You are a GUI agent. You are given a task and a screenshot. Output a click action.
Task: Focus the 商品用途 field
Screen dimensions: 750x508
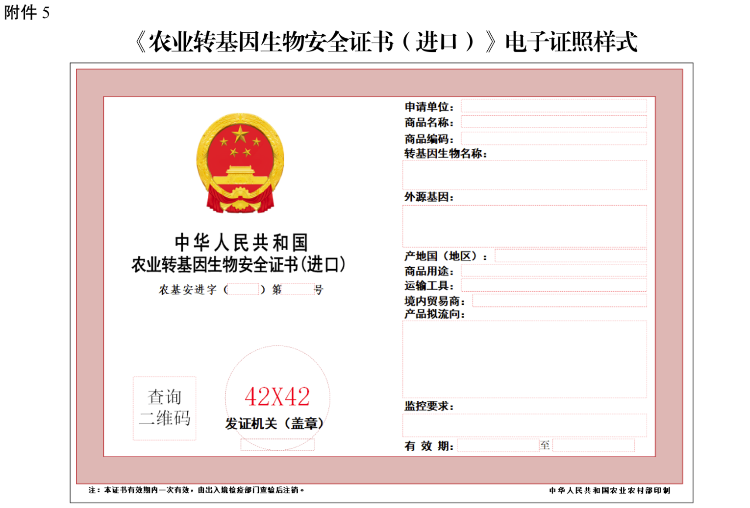(553, 271)
